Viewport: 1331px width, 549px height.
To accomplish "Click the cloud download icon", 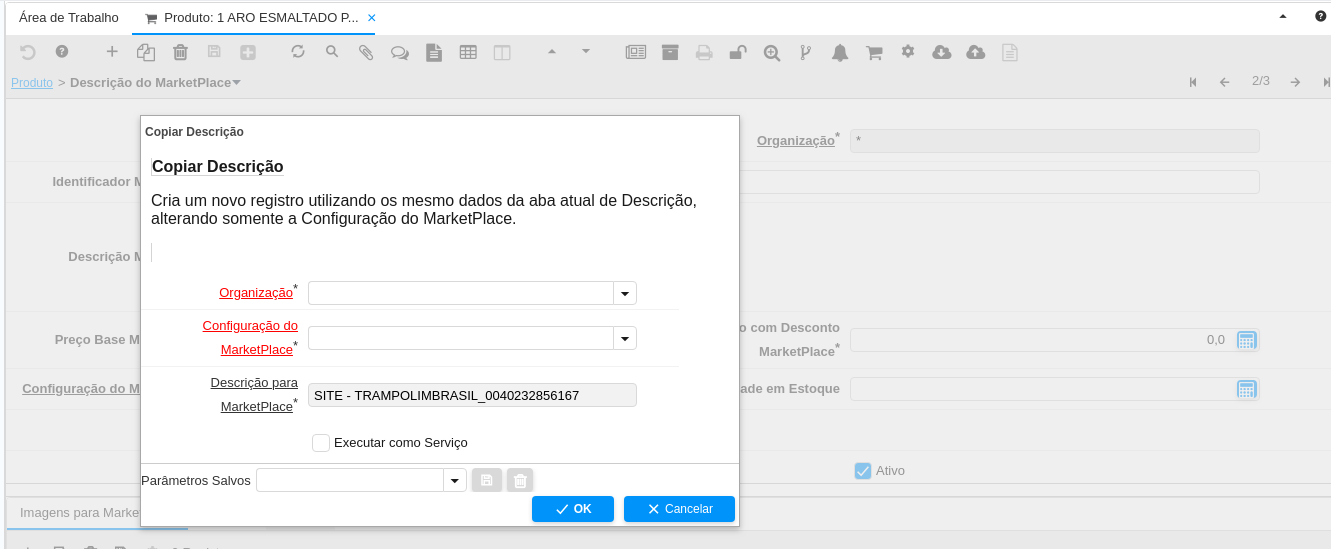I will (x=941, y=52).
